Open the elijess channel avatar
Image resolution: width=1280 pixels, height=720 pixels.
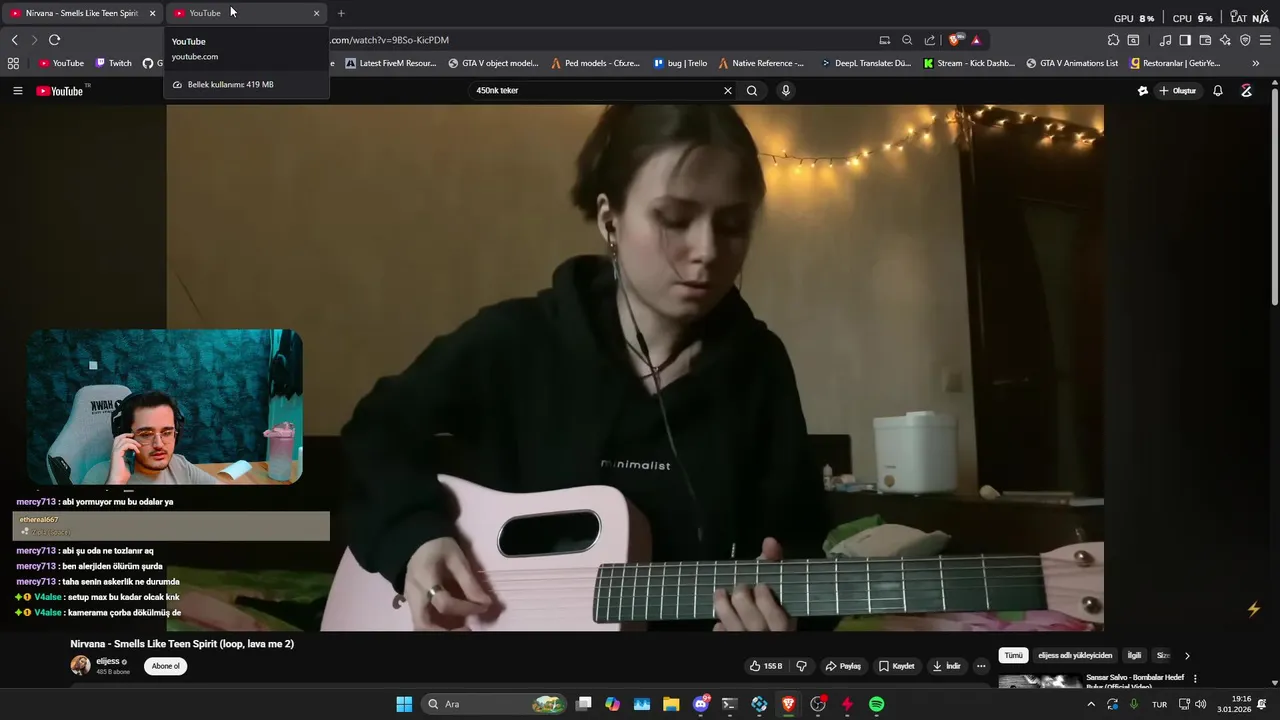point(80,666)
